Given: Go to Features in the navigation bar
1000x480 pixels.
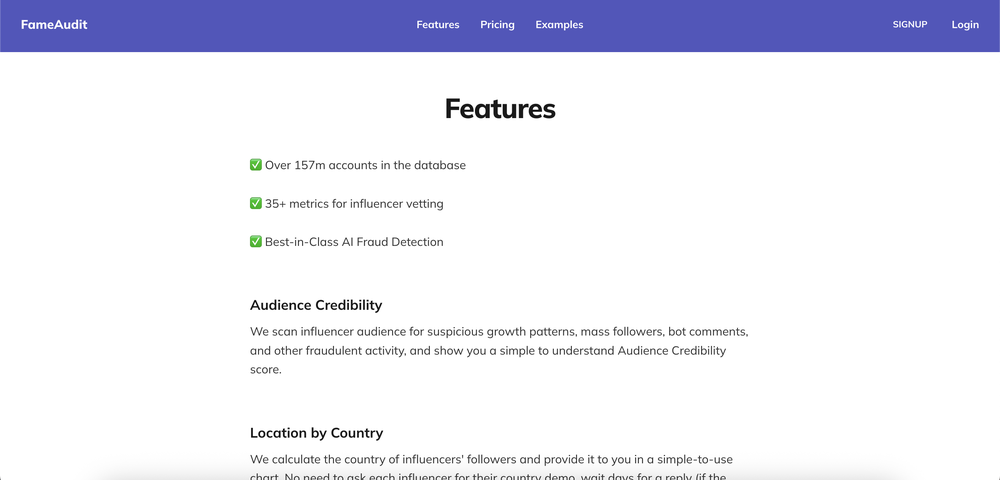Looking at the screenshot, I should [438, 25].
